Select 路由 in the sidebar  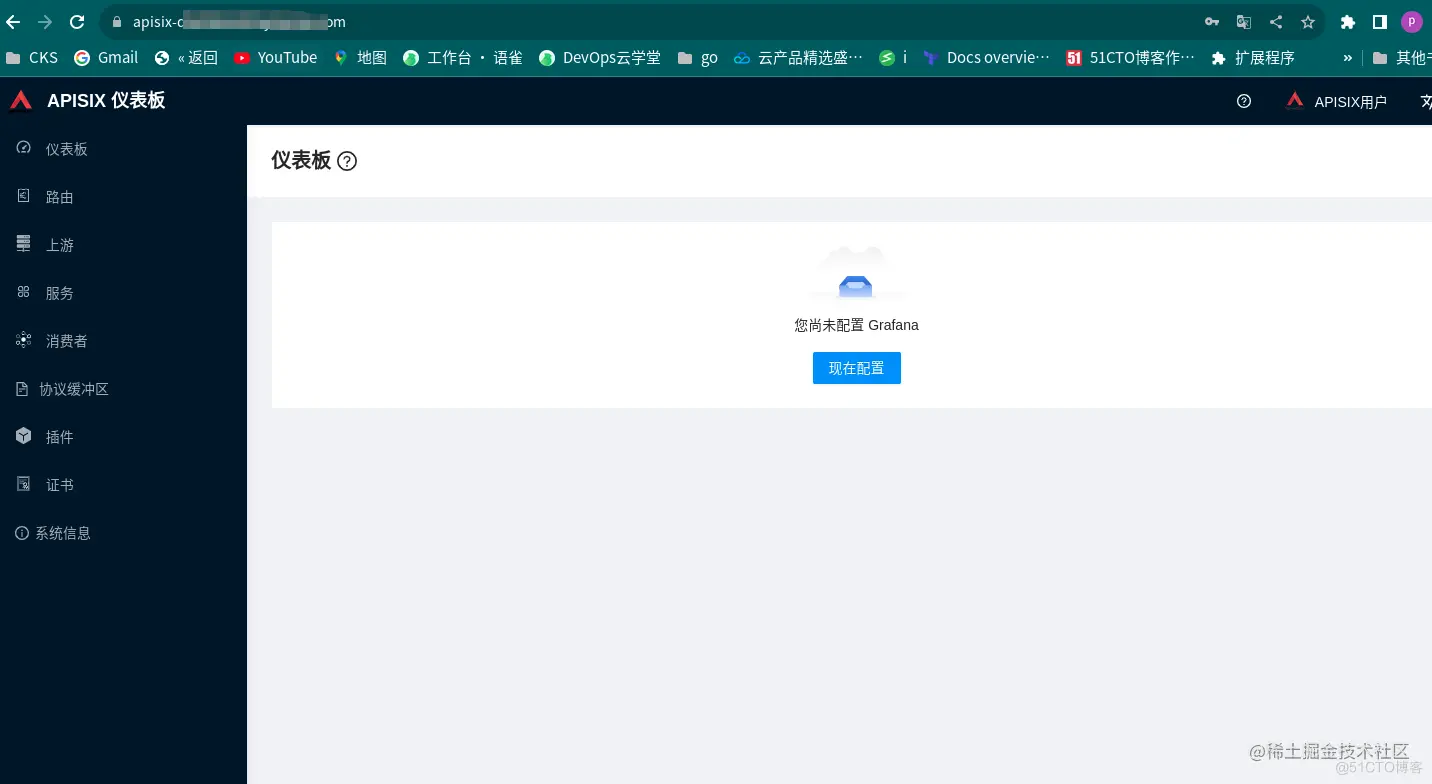click(123, 197)
